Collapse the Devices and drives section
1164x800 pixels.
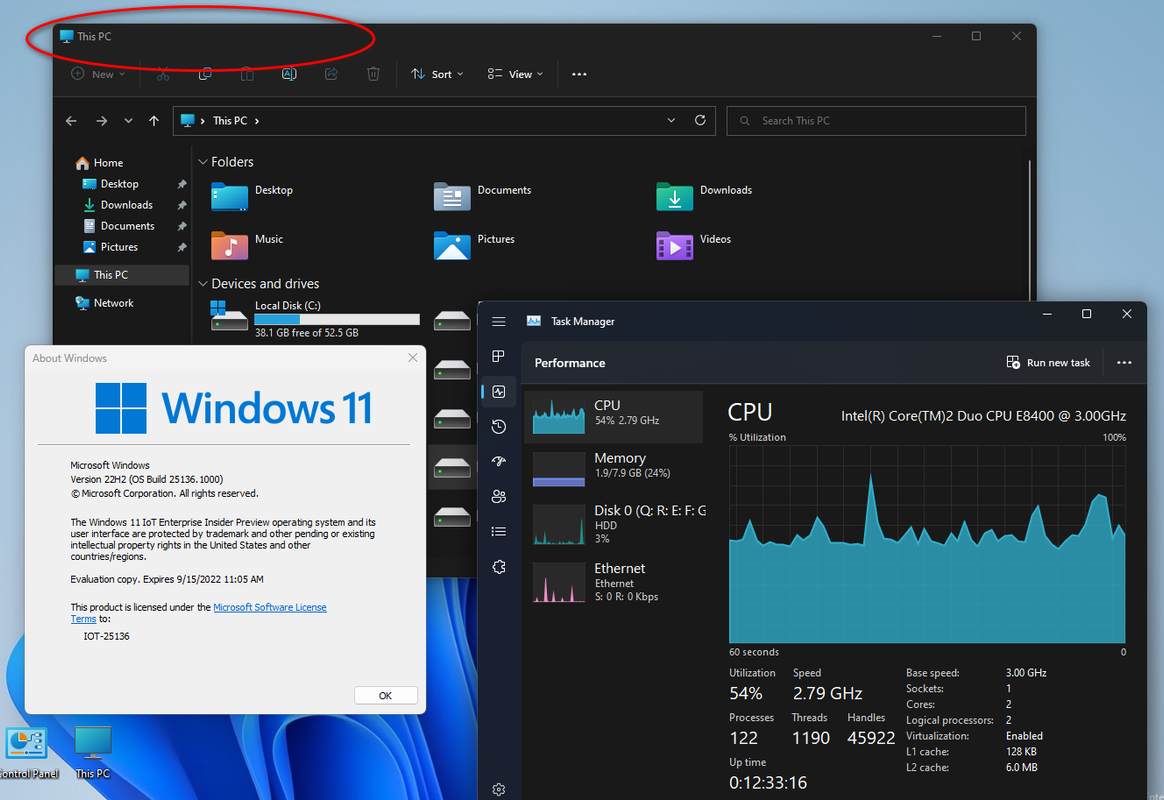pos(203,283)
